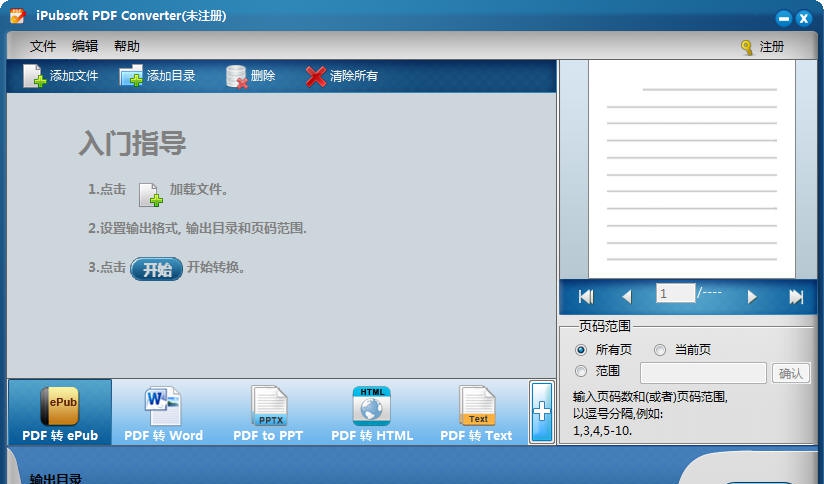The width and height of the screenshot is (824, 484).
Task: Click the page number field showing 1
Action: click(x=675, y=293)
